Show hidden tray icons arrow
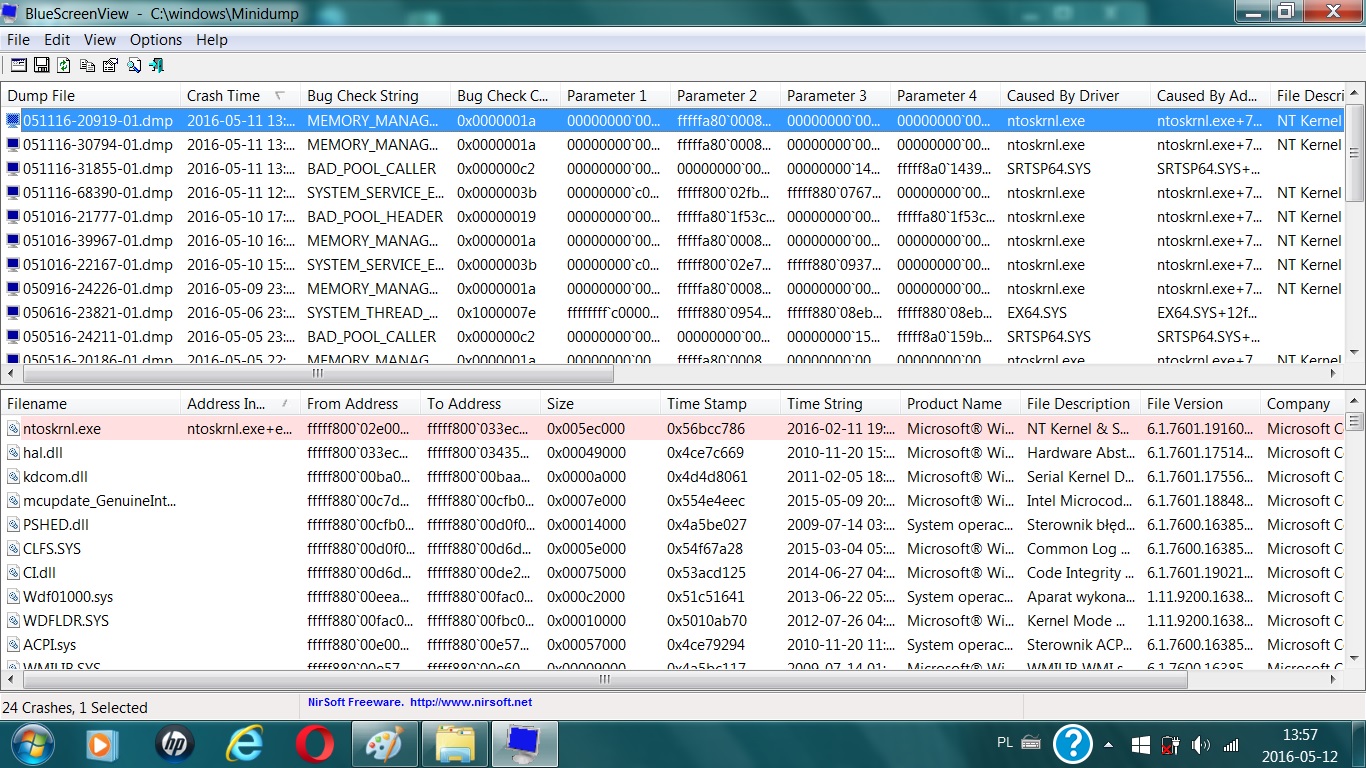Viewport: 1366px width, 768px height. 1108,745
